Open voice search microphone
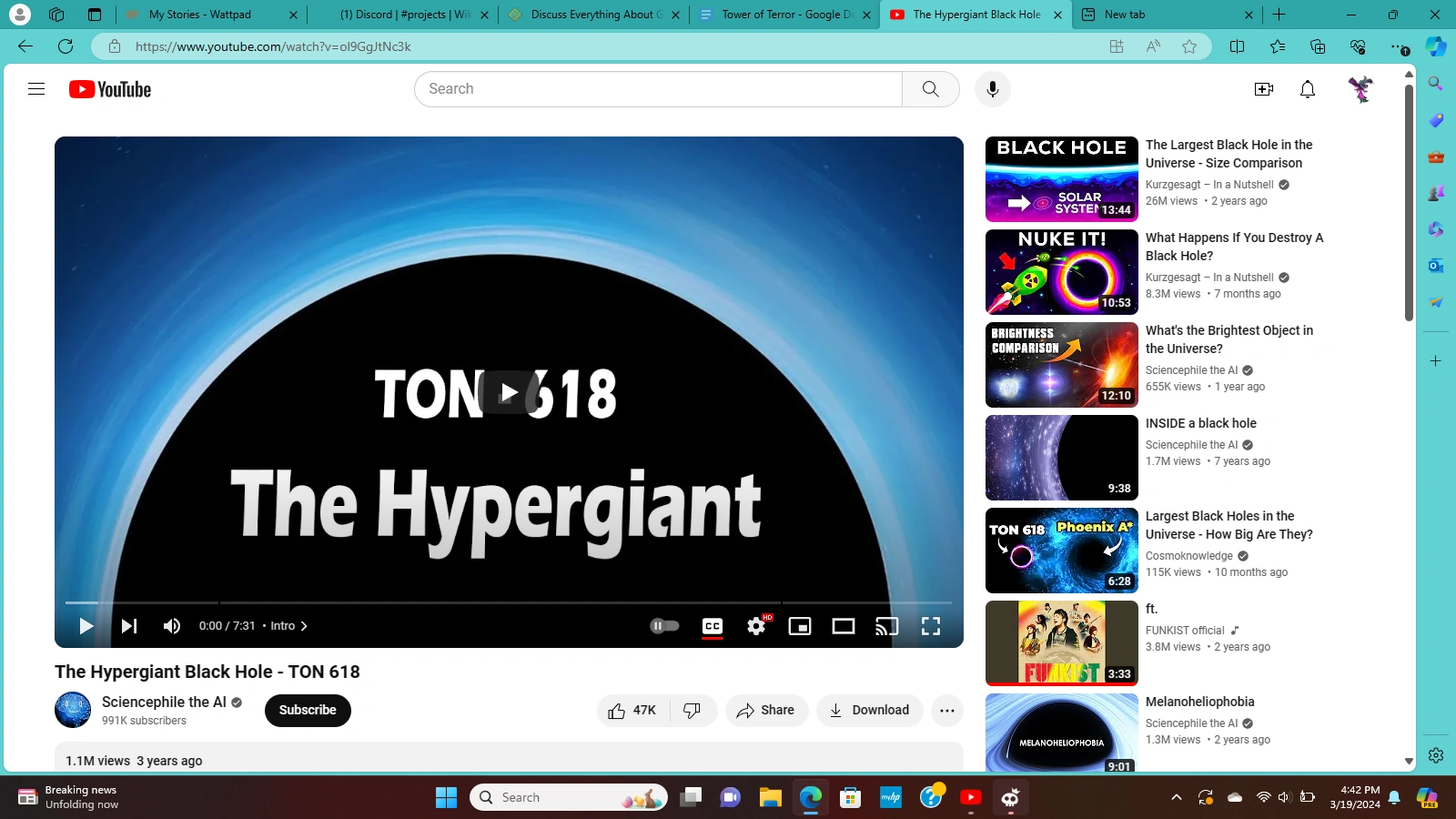Screen dimensions: 1456x819 coord(992,88)
